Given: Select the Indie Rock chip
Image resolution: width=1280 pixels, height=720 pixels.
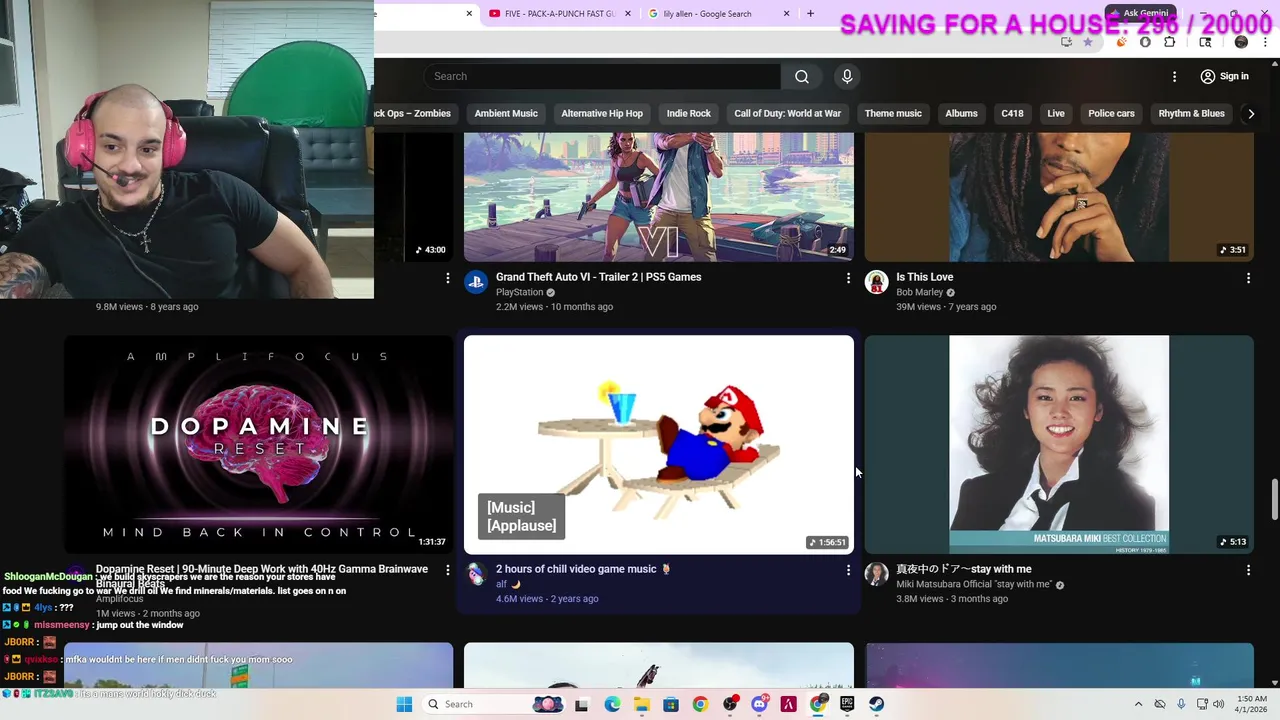Looking at the screenshot, I should (689, 113).
